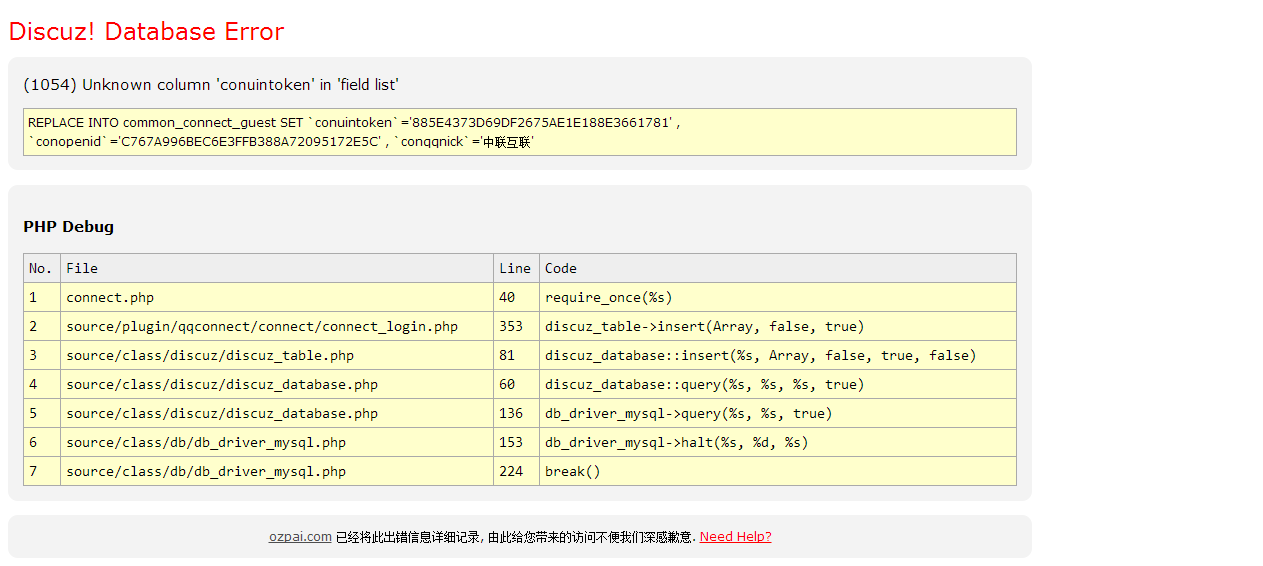Click the break() code cell
The height and width of the screenshot is (566, 1263).
[573, 471]
